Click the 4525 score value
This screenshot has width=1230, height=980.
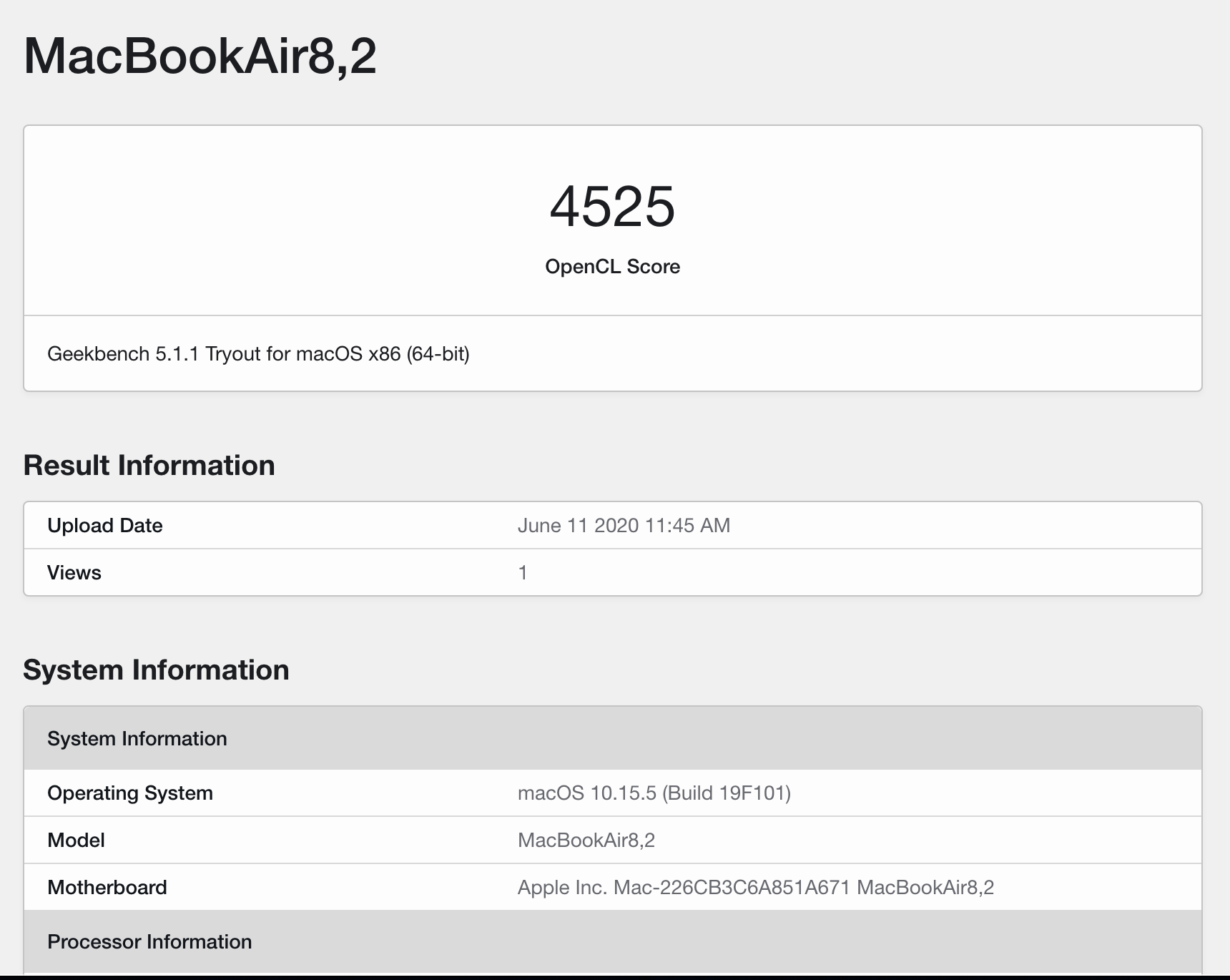point(613,206)
